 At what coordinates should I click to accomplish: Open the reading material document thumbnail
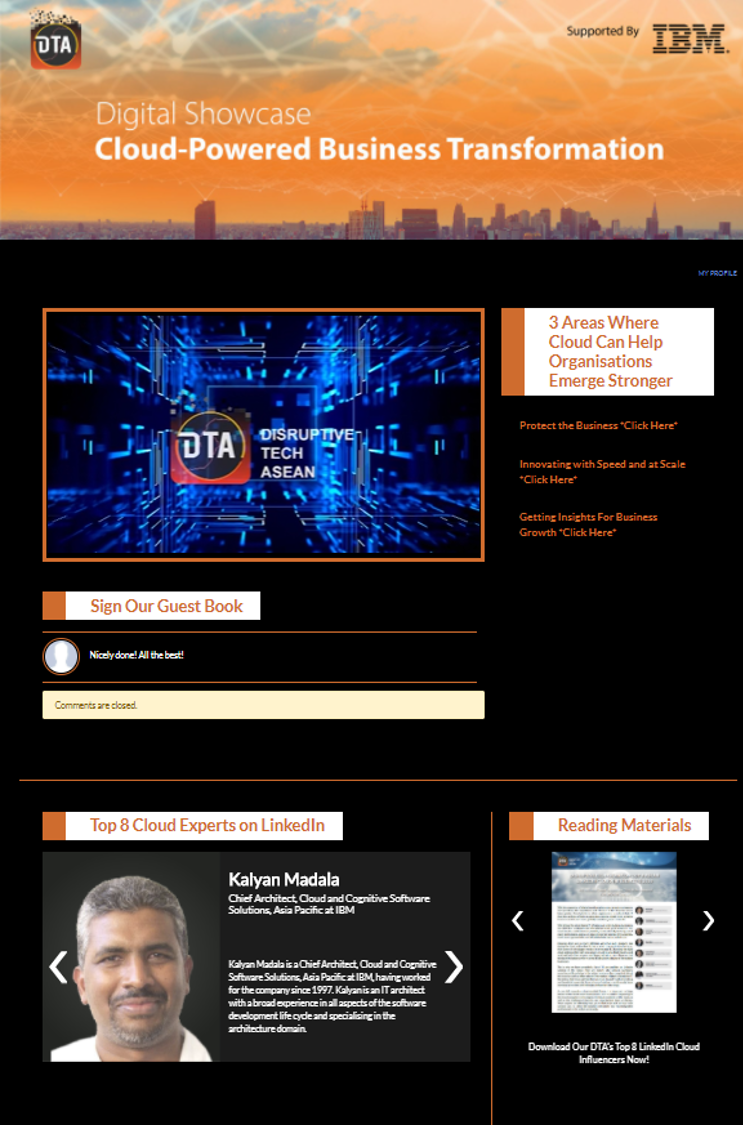click(x=614, y=932)
